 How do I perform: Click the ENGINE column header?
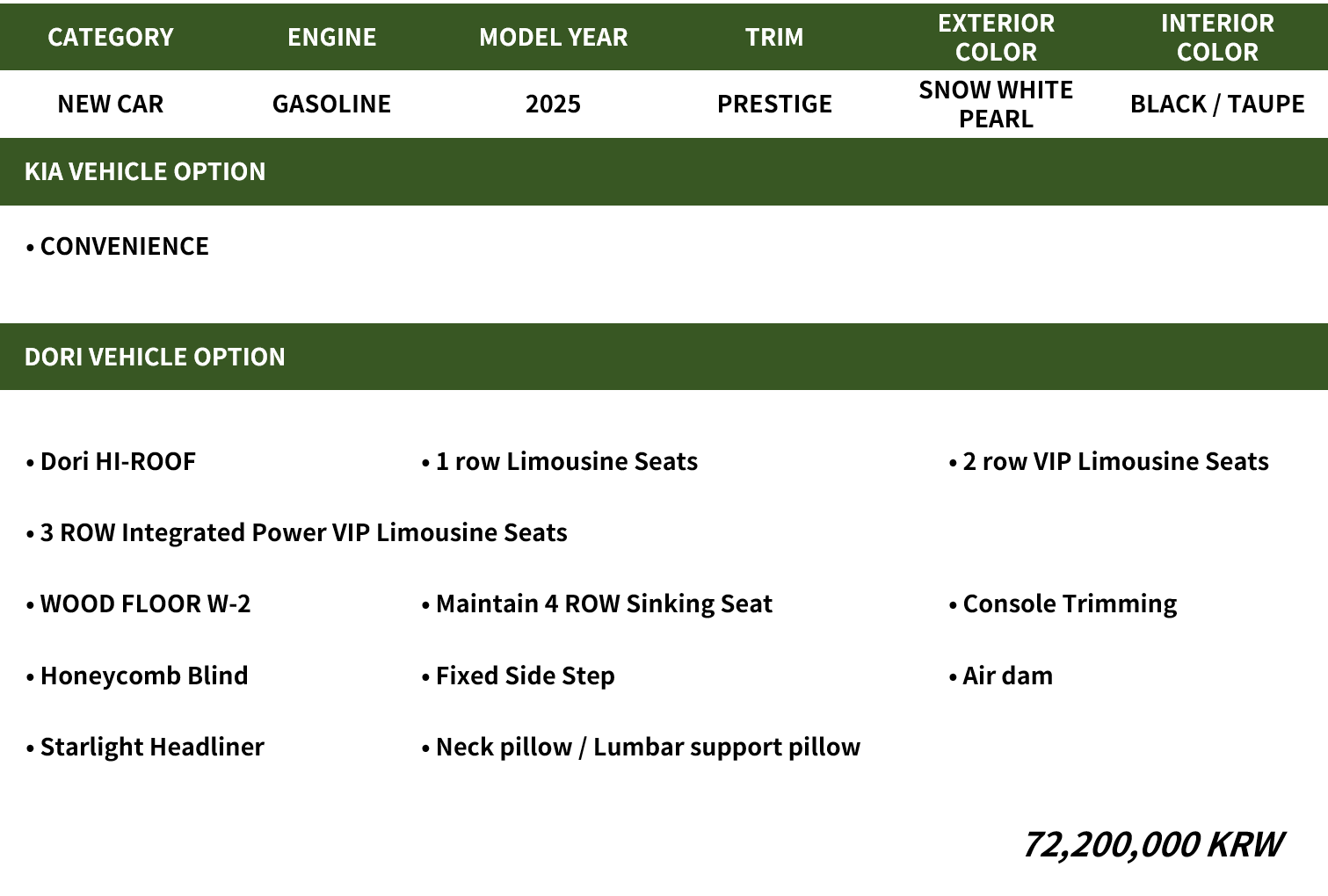point(332,37)
